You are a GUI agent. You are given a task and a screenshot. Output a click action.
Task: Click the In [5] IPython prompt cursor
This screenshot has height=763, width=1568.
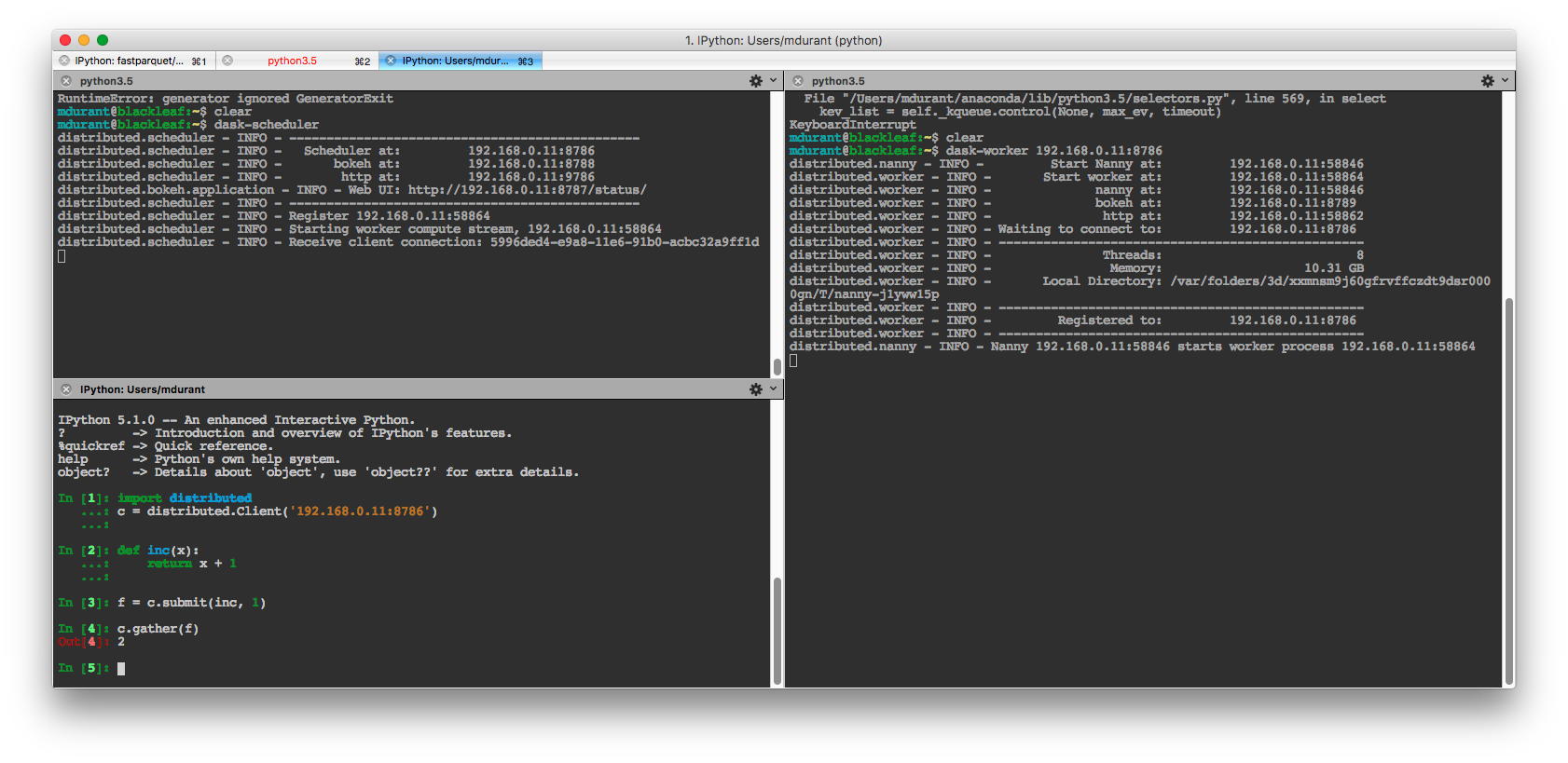121,668
